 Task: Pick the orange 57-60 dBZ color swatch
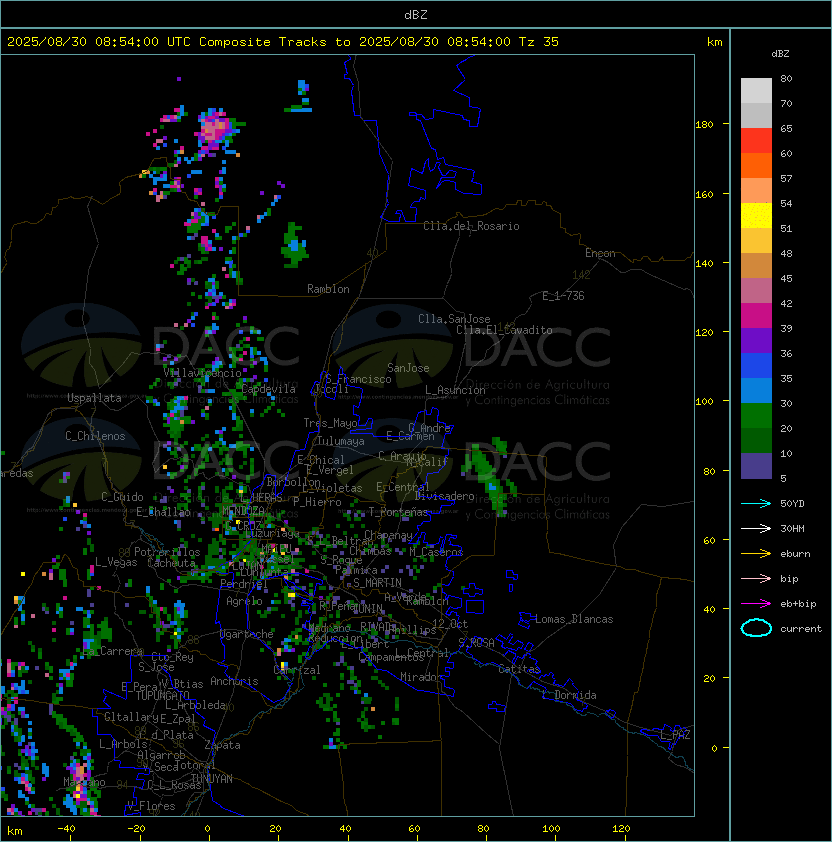click(756, 165)
